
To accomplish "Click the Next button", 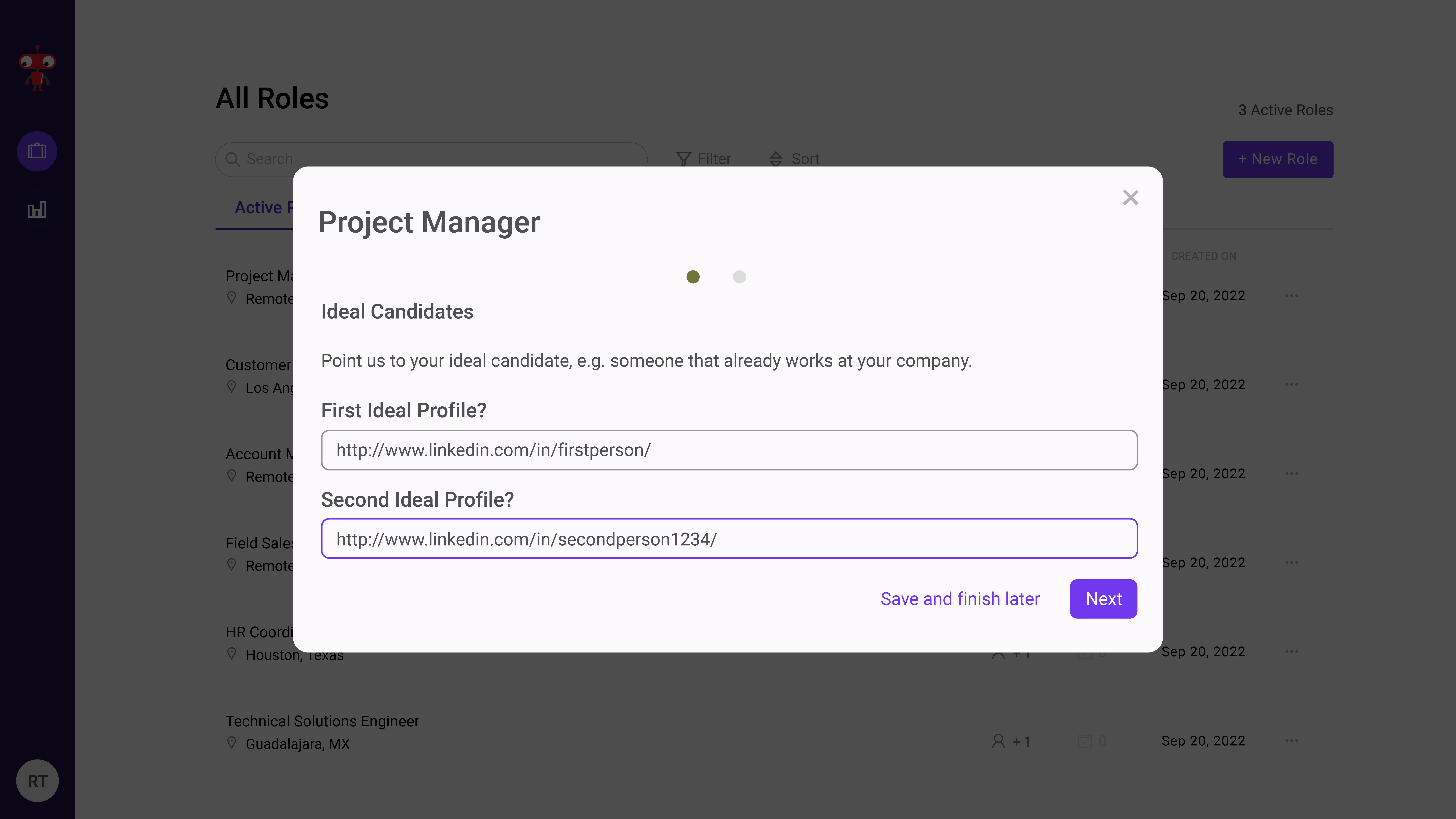I will pos(1103,599).
